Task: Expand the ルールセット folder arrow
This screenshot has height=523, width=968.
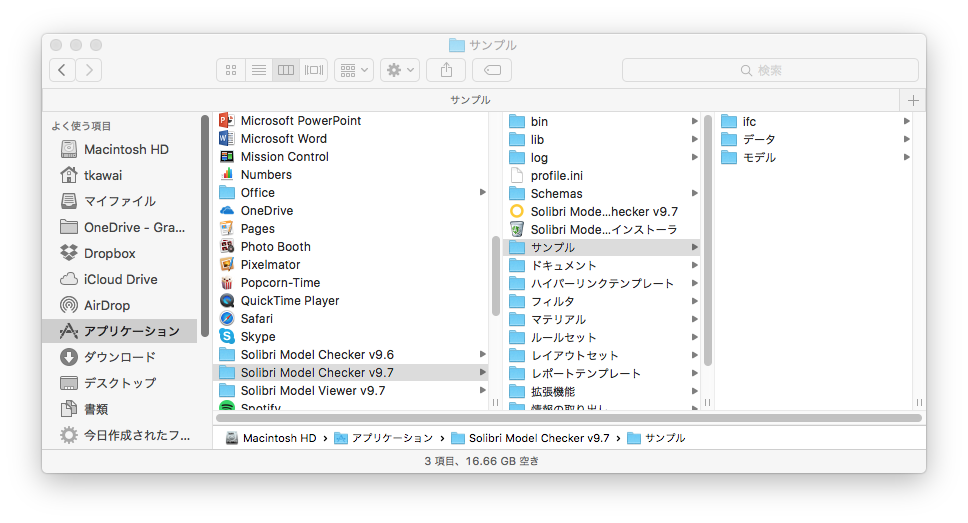Action: click(x=695, y=337)
